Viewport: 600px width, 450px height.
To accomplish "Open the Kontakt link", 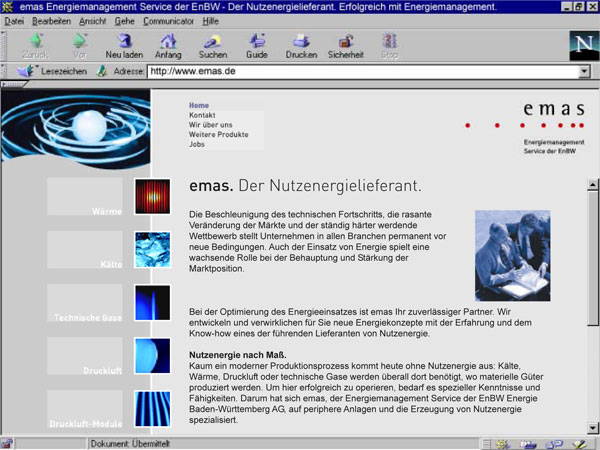I will (x=202, y=115).
